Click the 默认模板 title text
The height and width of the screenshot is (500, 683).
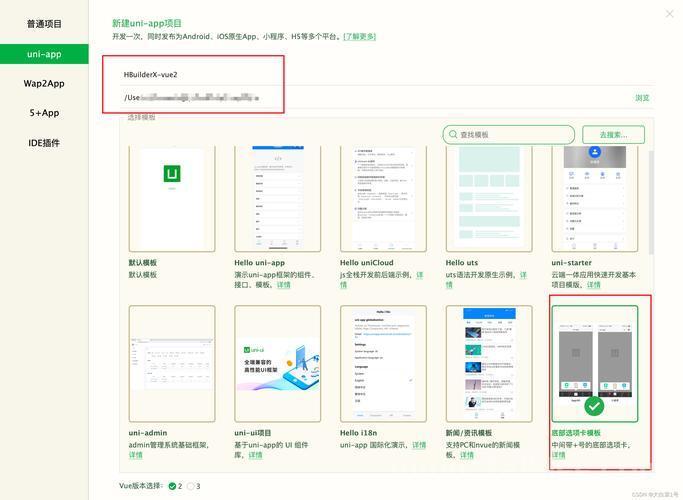[142, 263]
